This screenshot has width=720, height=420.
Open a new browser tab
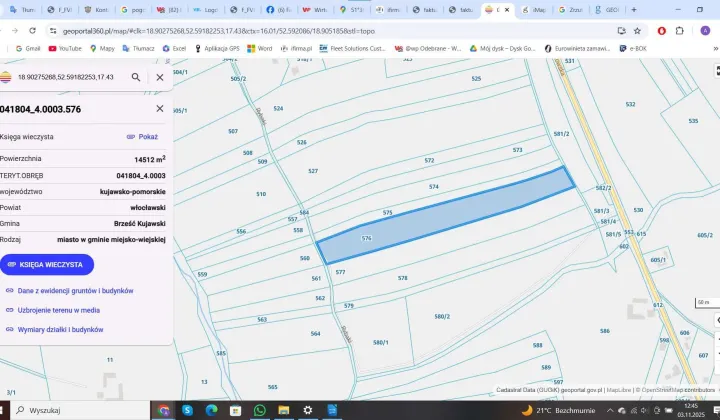[633, 10]
